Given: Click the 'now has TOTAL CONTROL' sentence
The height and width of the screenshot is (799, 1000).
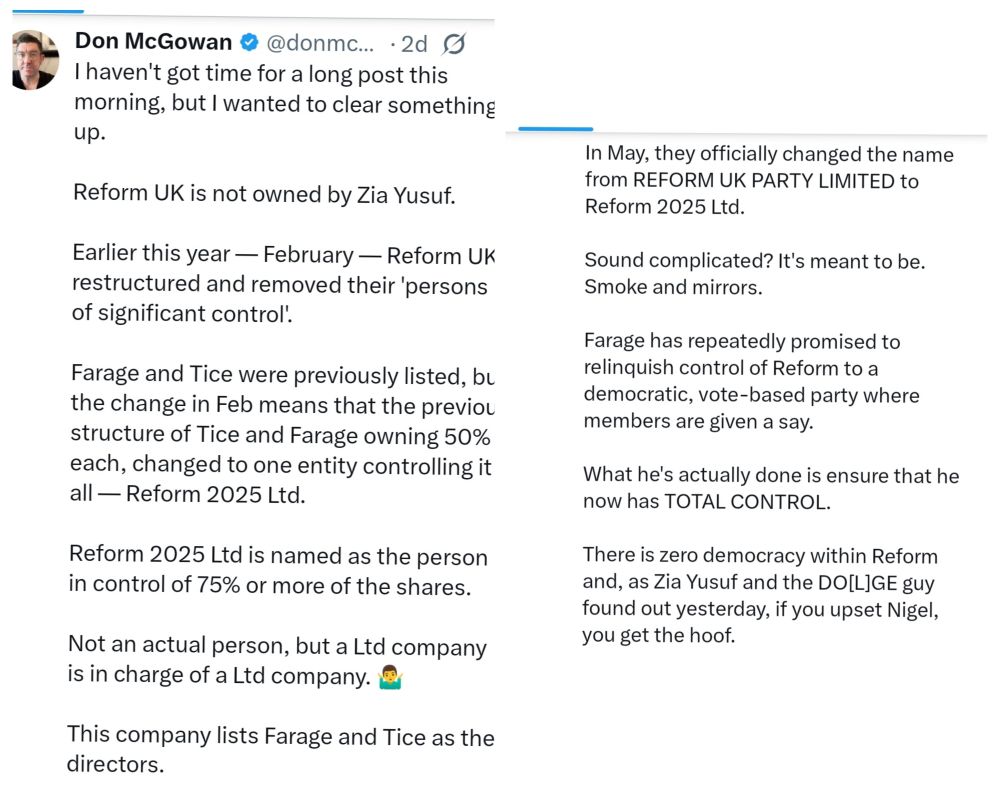Looking at the screenshot, I should [x=707, y=502].
